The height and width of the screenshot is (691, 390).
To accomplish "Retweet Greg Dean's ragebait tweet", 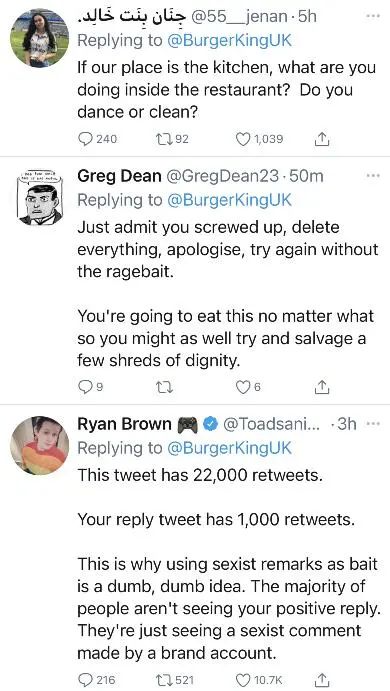I will tap(163, 387).
